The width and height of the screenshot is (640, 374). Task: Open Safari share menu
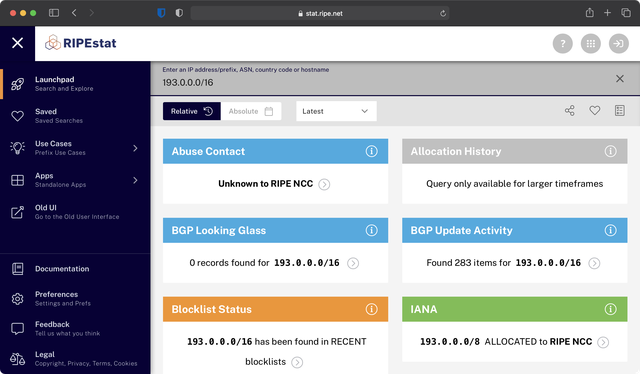589,13
